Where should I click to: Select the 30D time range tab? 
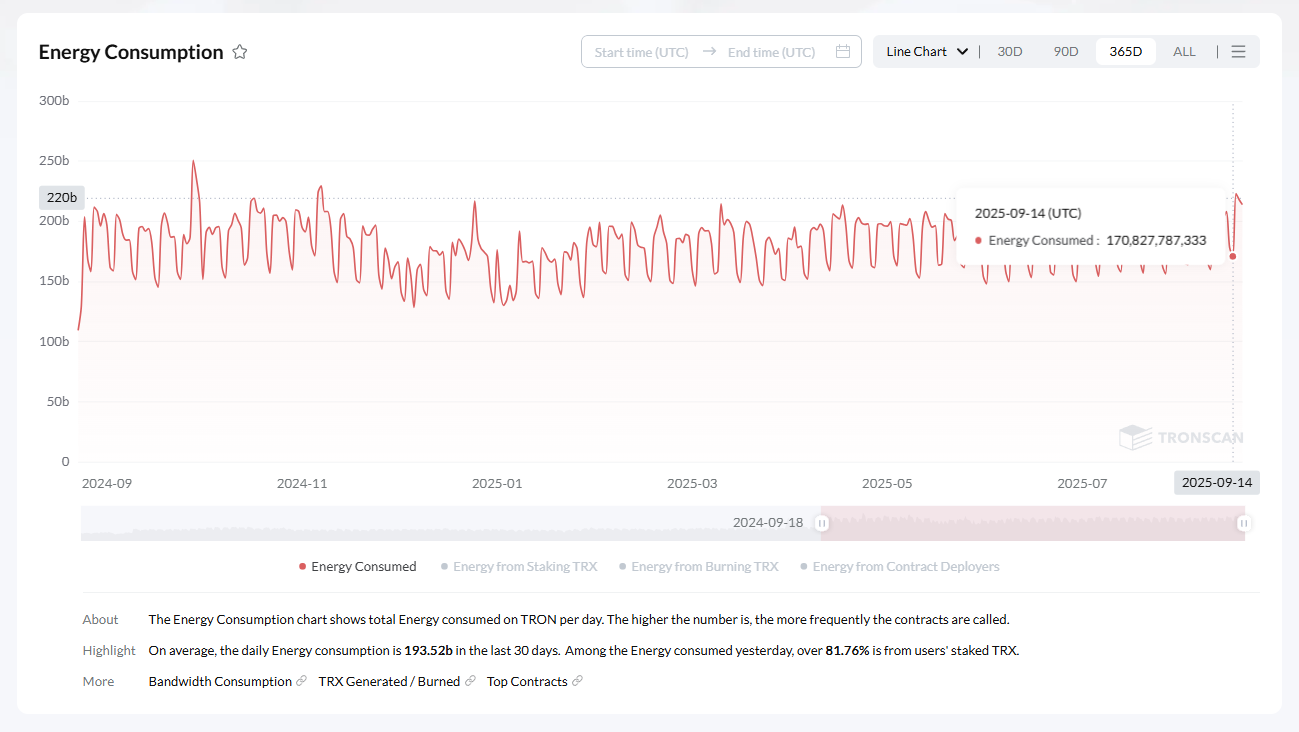(x=1010, y=52)
